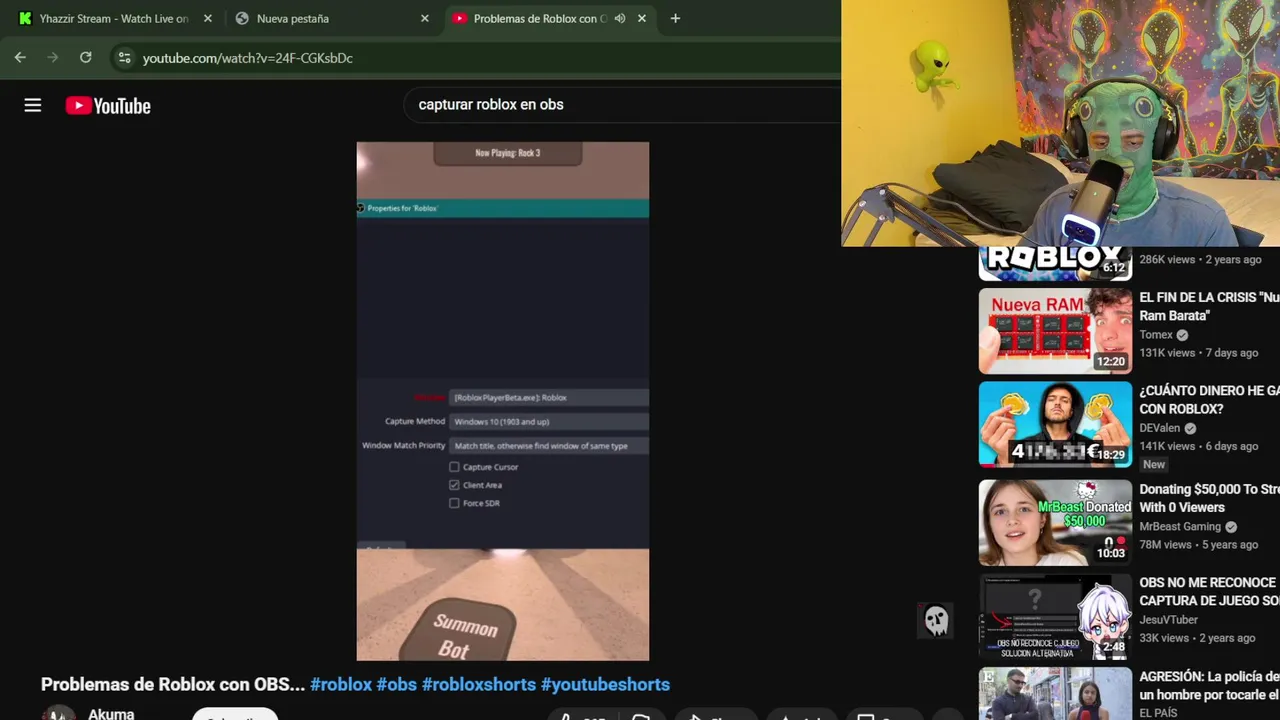Viewport: 1280px width, 720px height.
Task: Go back one page in browser
Action: point(20,58)
